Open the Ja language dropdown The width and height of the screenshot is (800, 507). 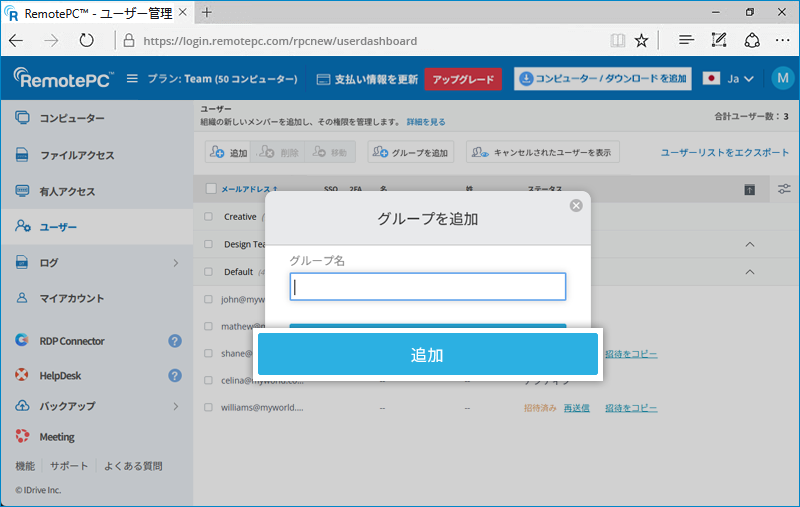[x=728, y=79]
